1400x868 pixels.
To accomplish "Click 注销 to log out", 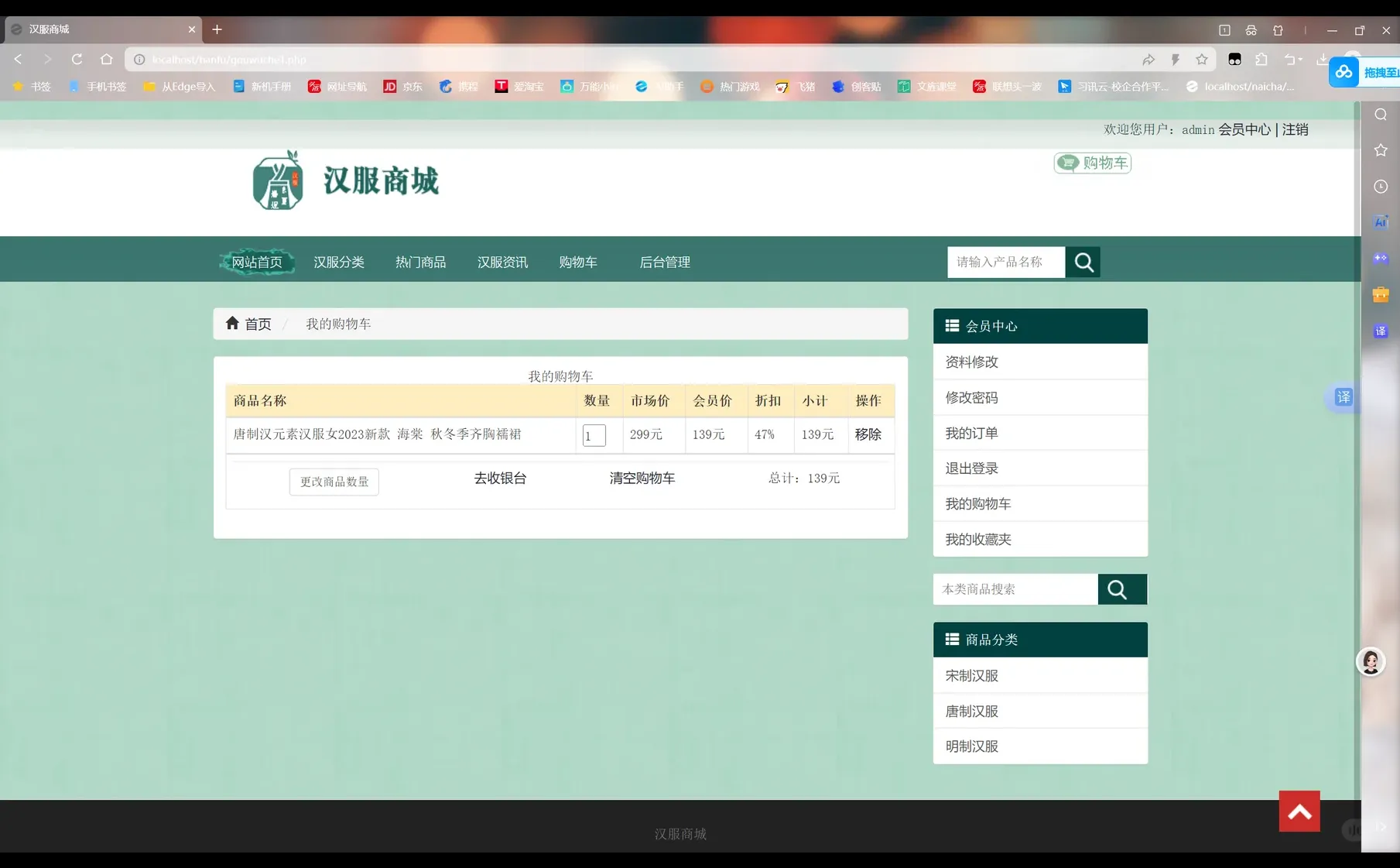I will point(1296,130).
